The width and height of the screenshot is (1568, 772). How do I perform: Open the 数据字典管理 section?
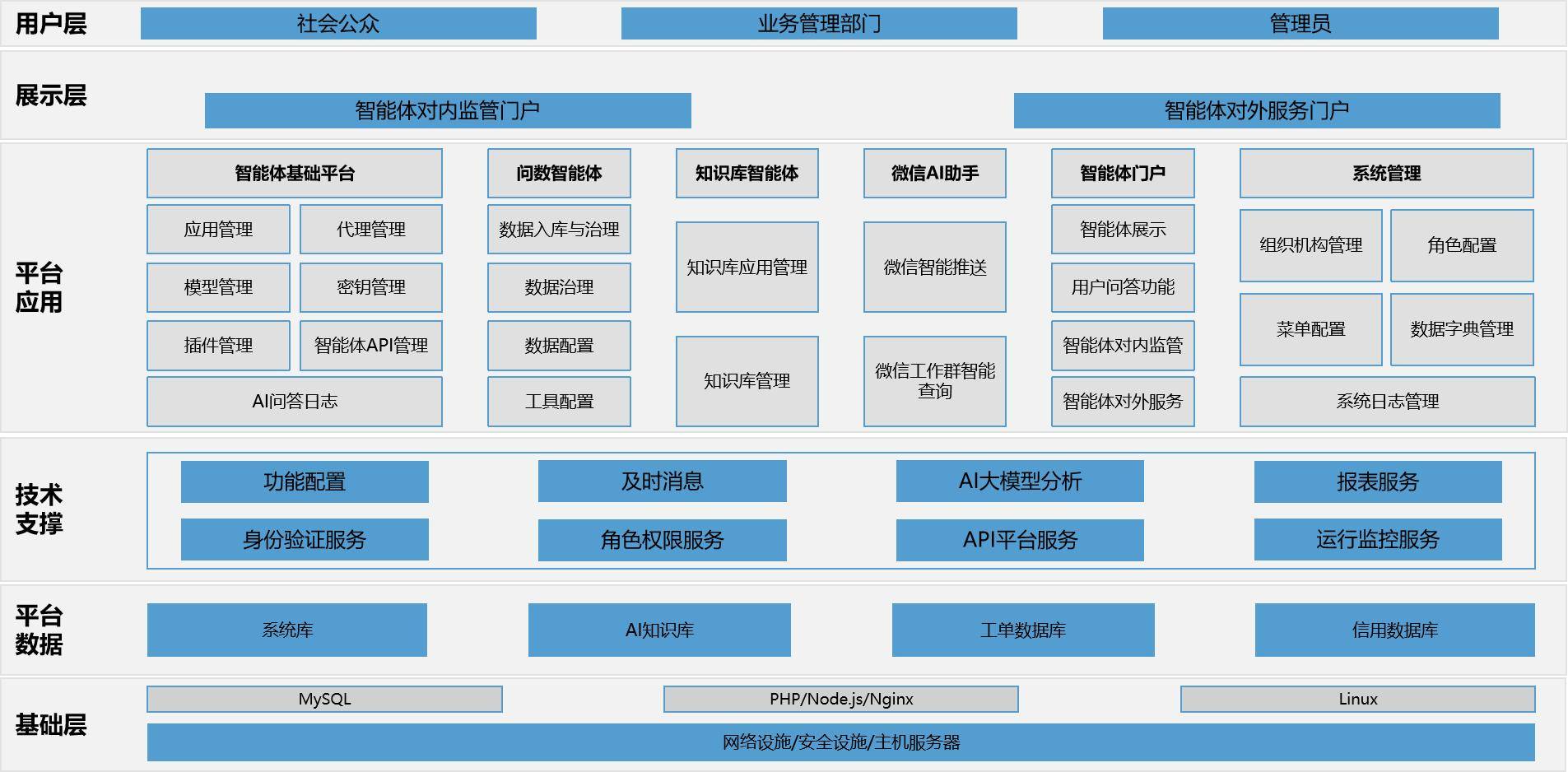click(x=1463, y=329)
